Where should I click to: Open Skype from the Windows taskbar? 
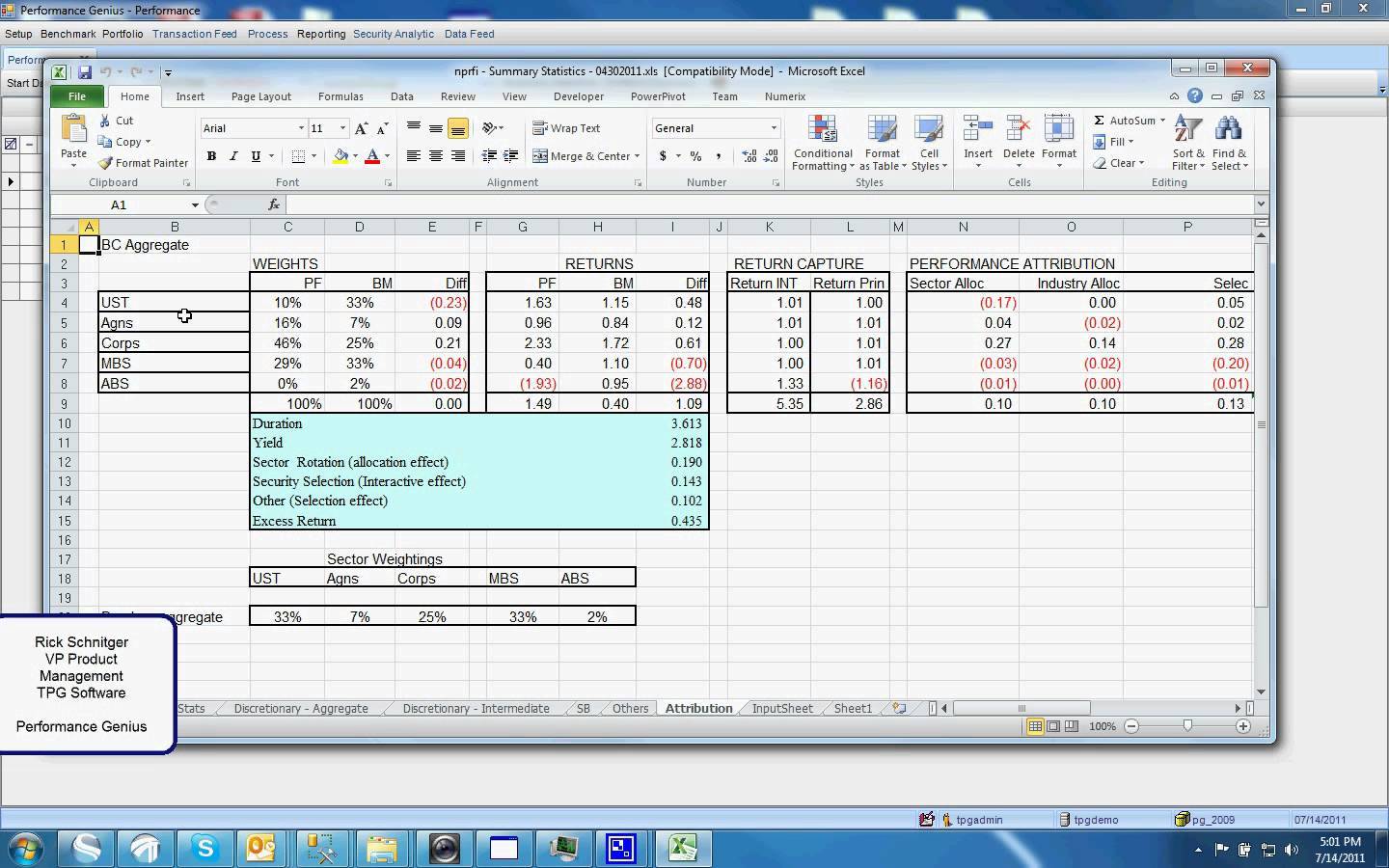coord(204,849)
